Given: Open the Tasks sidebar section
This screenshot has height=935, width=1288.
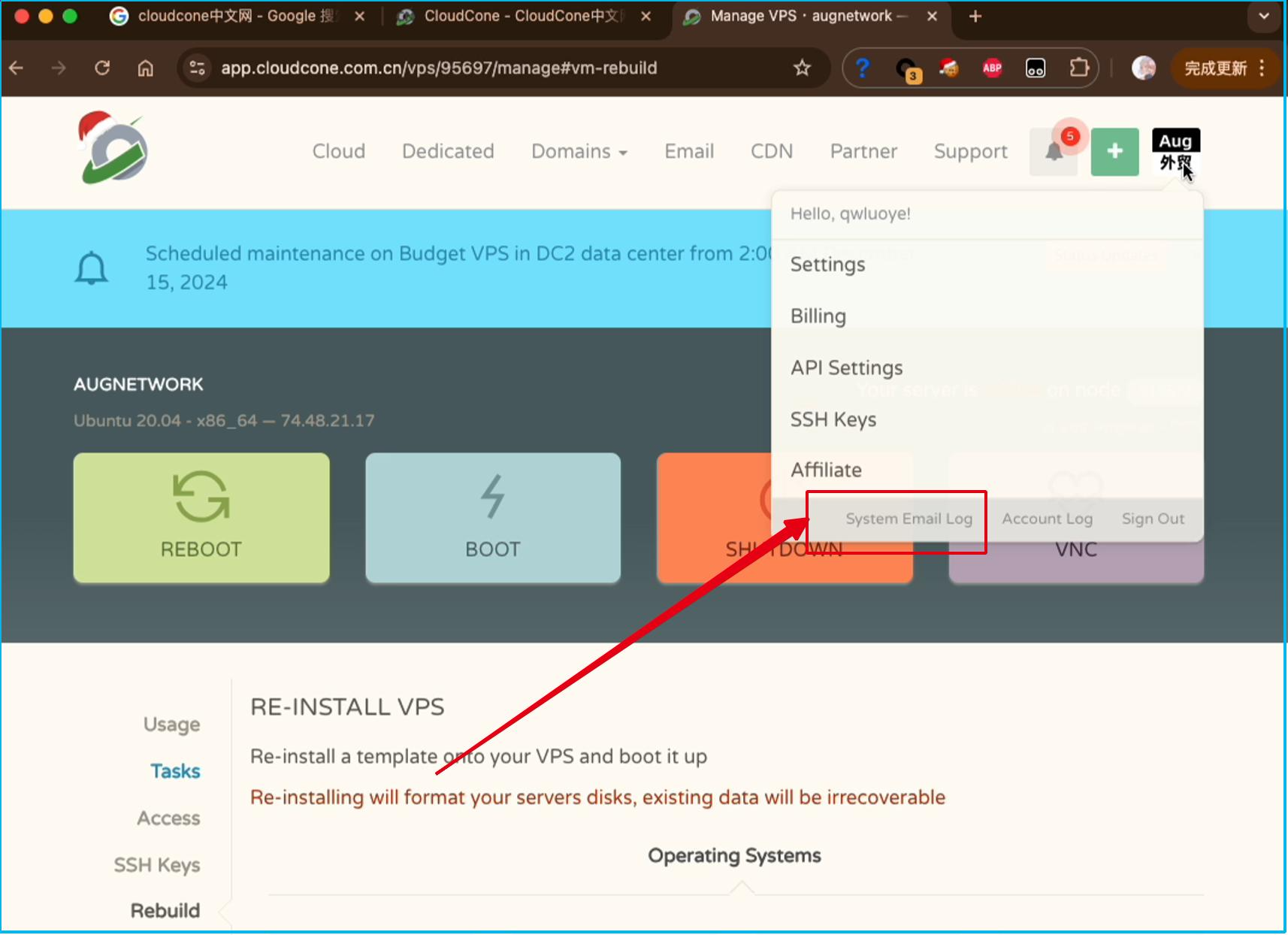Looking at the screenshot, I should 176,772.
